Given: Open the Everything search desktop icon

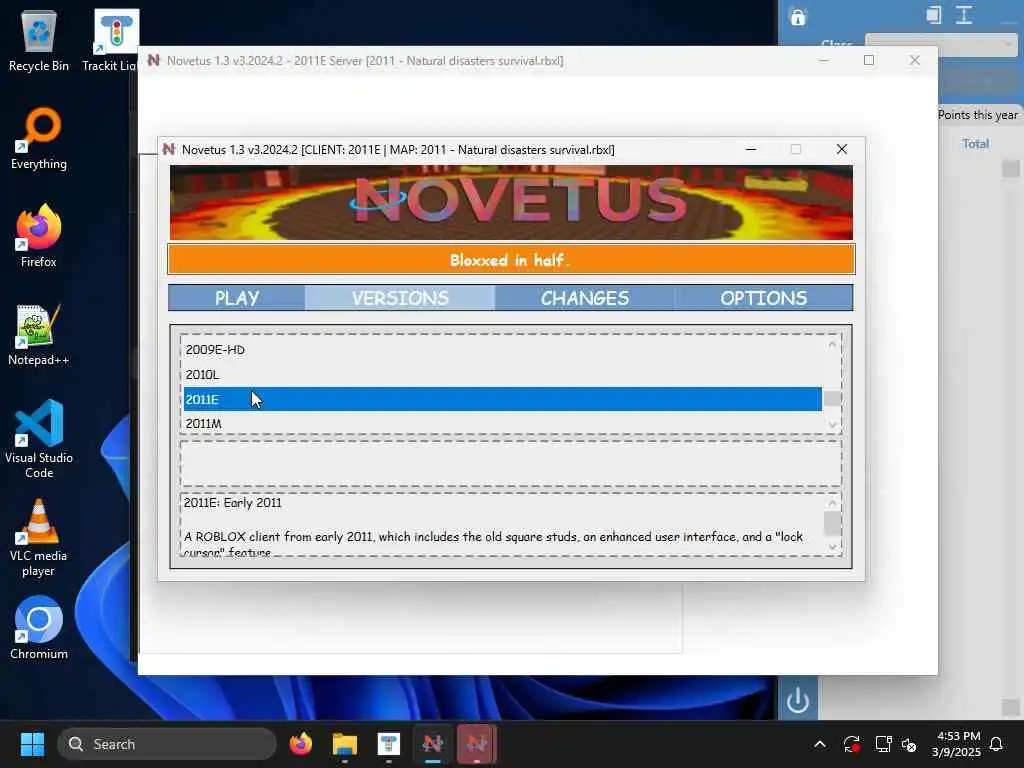Looking at the screenshot, I should tap(39, 138).
